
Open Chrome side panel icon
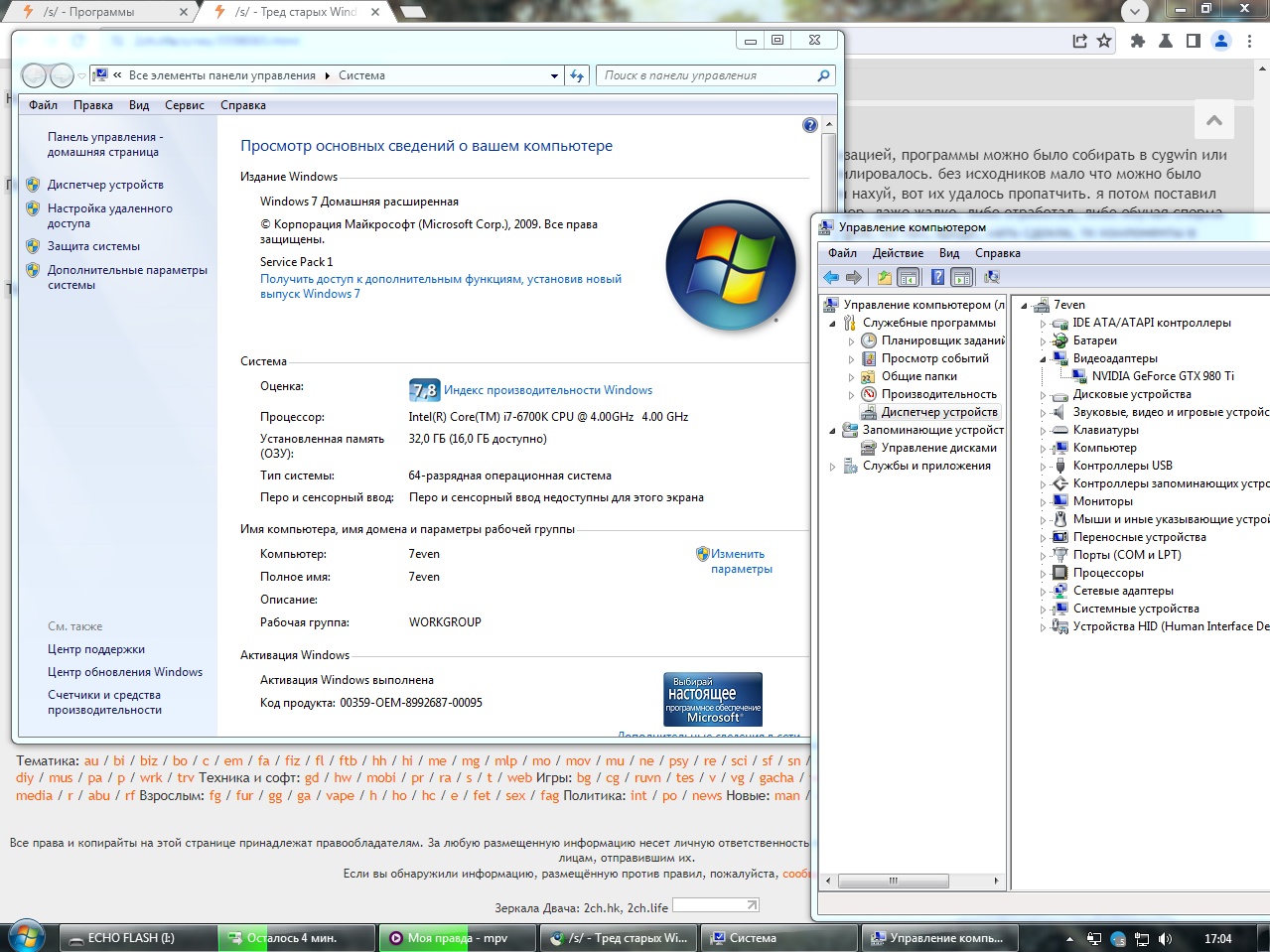1194,41
